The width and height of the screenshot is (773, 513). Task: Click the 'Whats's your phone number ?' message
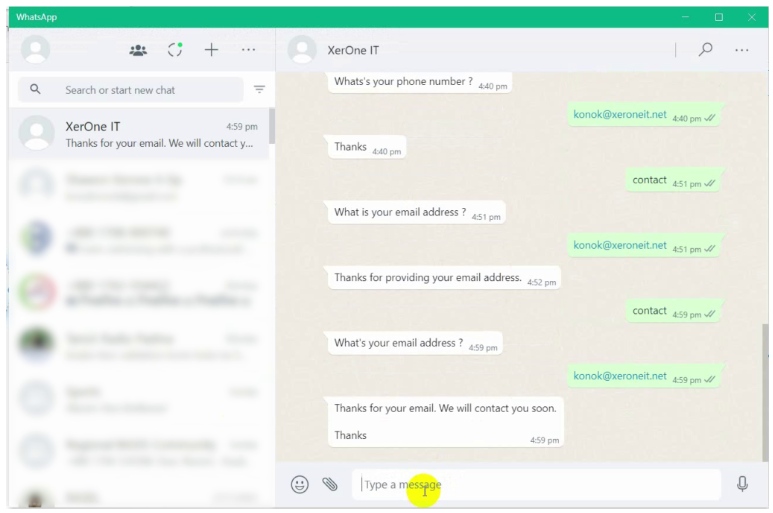(420, 82)
